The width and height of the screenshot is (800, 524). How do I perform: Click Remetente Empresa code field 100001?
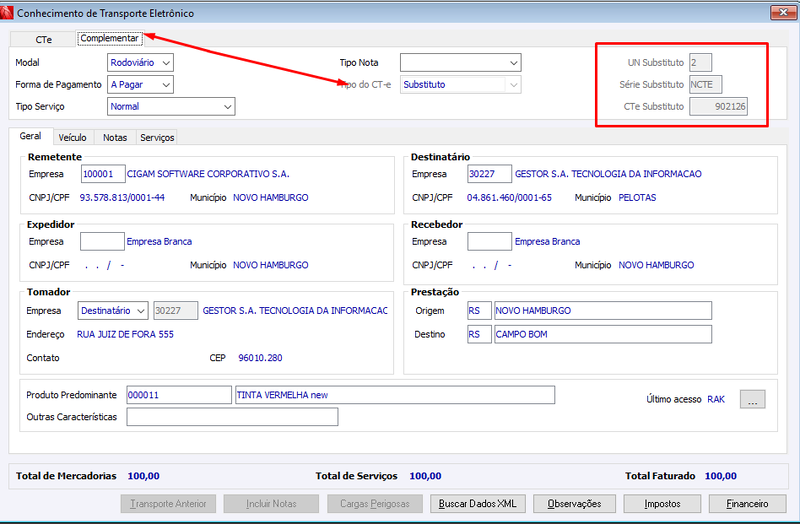click(x=103, y=174)
